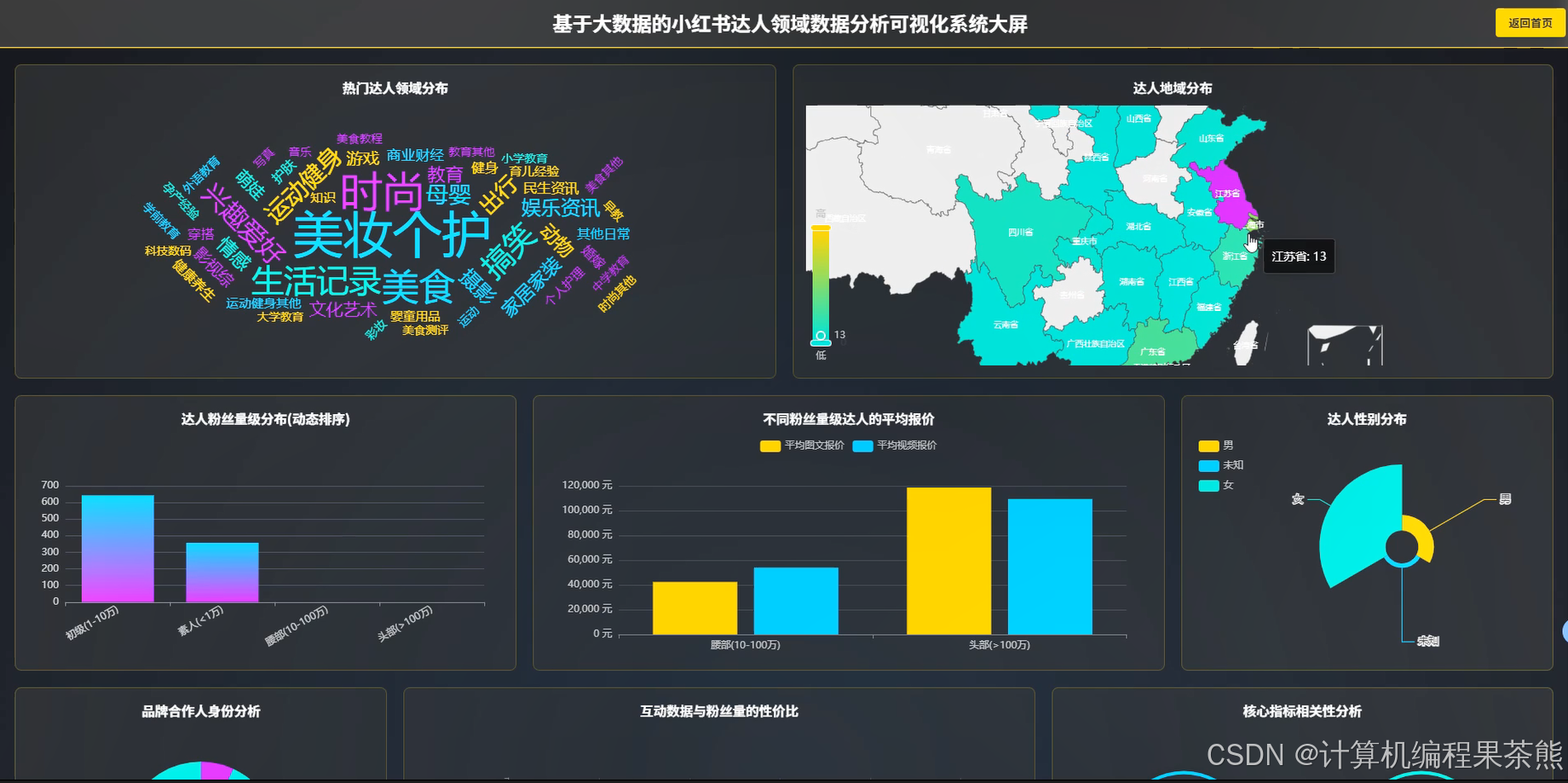Click the 素人(<1万) bar
This screenshot has width=1568, height=783.
[222, 571]
